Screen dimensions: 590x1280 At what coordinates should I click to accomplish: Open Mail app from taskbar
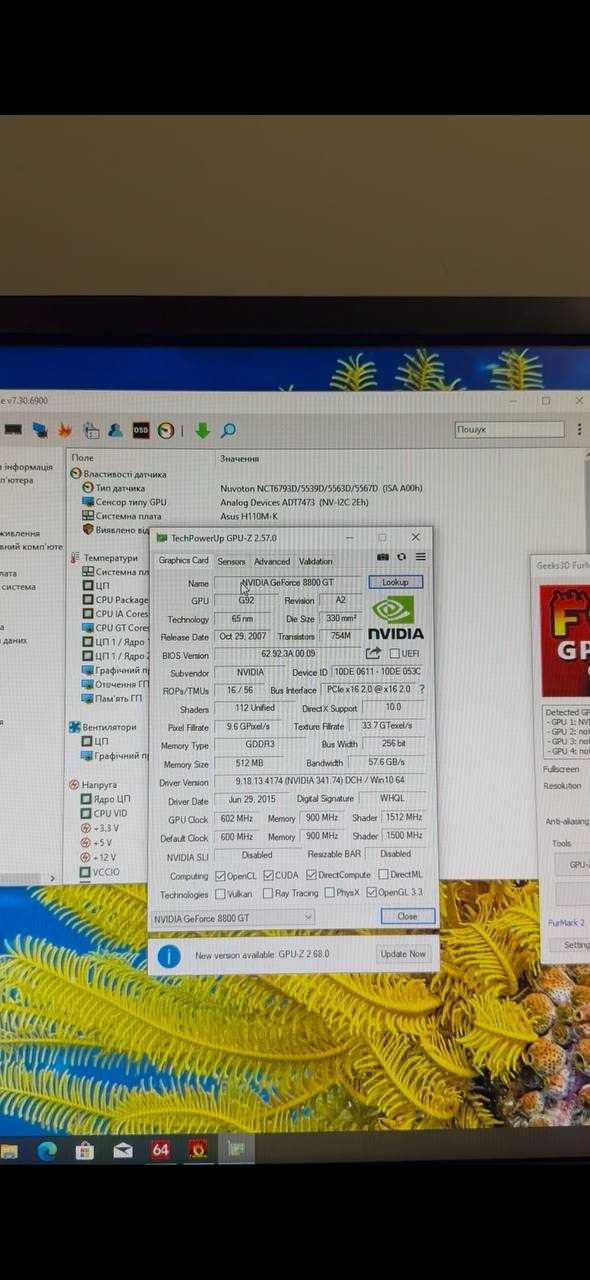coord(123,1150)
